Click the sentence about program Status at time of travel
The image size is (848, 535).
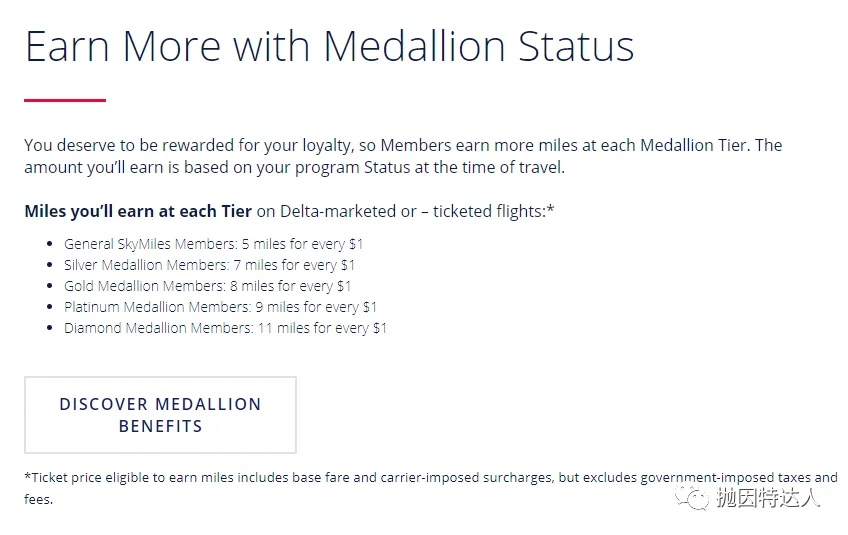(294, 167)
